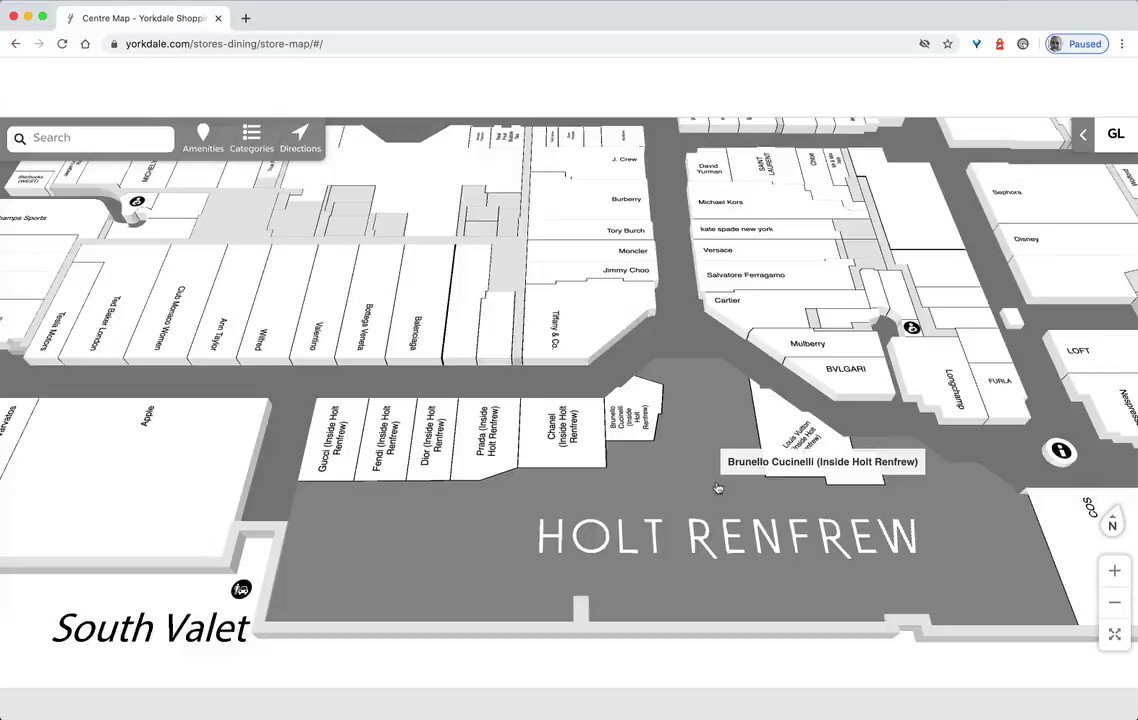
Task: Click the accessibility icon near Mulberry
Action: pos(912,328)
